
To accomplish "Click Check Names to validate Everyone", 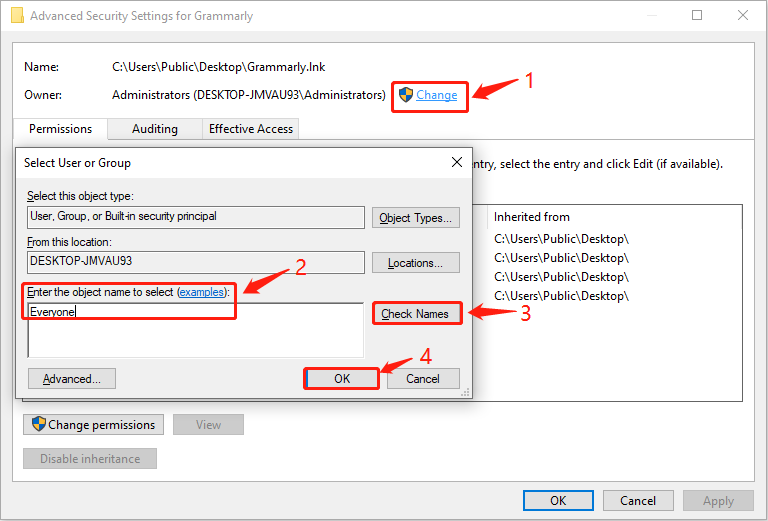I will tap(416, 313).
